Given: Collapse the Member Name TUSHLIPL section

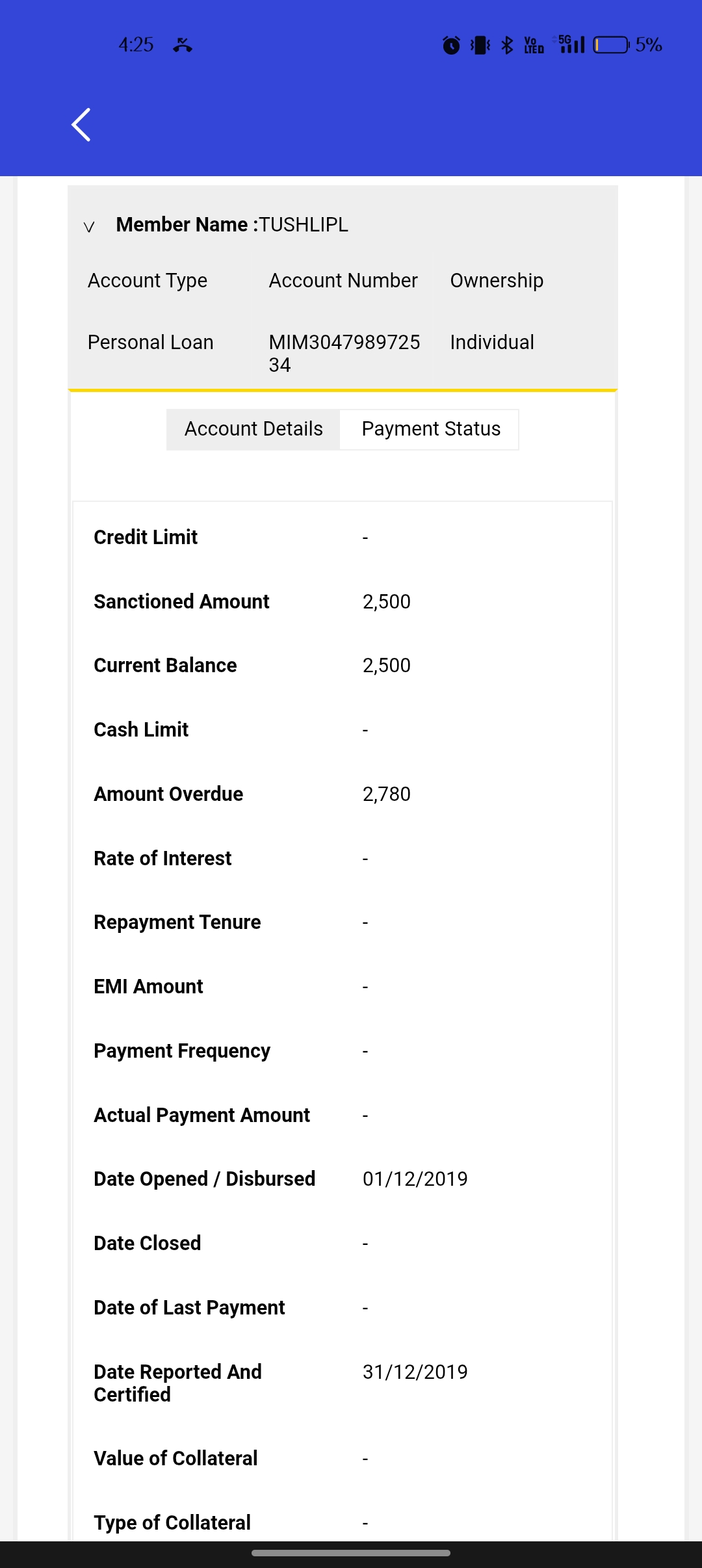Looking at the screenshot, I should point(89,226).
